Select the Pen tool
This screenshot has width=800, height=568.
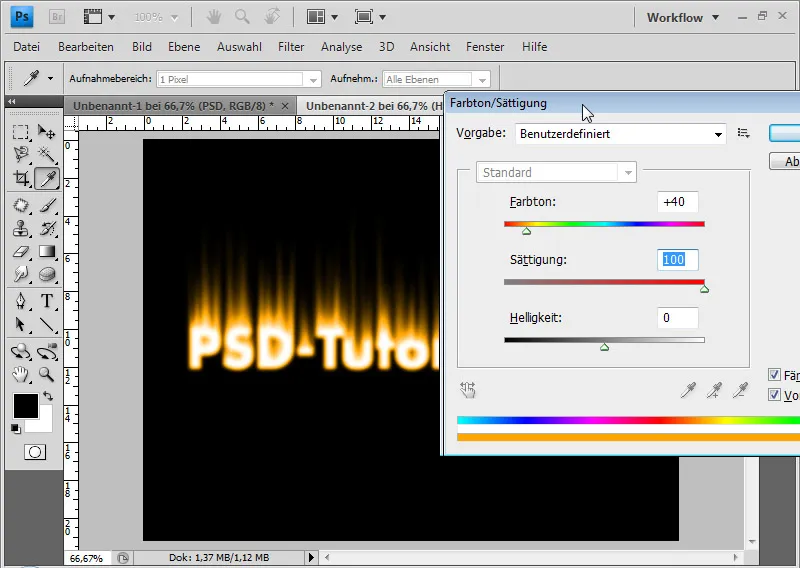[21, 301]
